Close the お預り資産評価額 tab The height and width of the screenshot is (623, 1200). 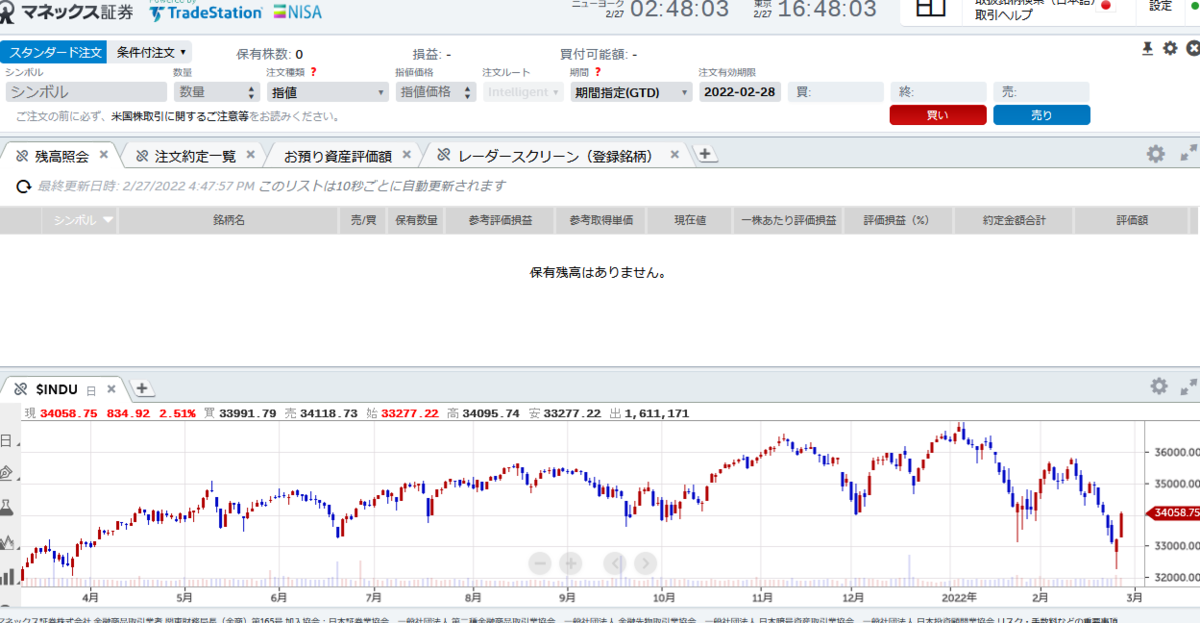[x=406, y=155]
